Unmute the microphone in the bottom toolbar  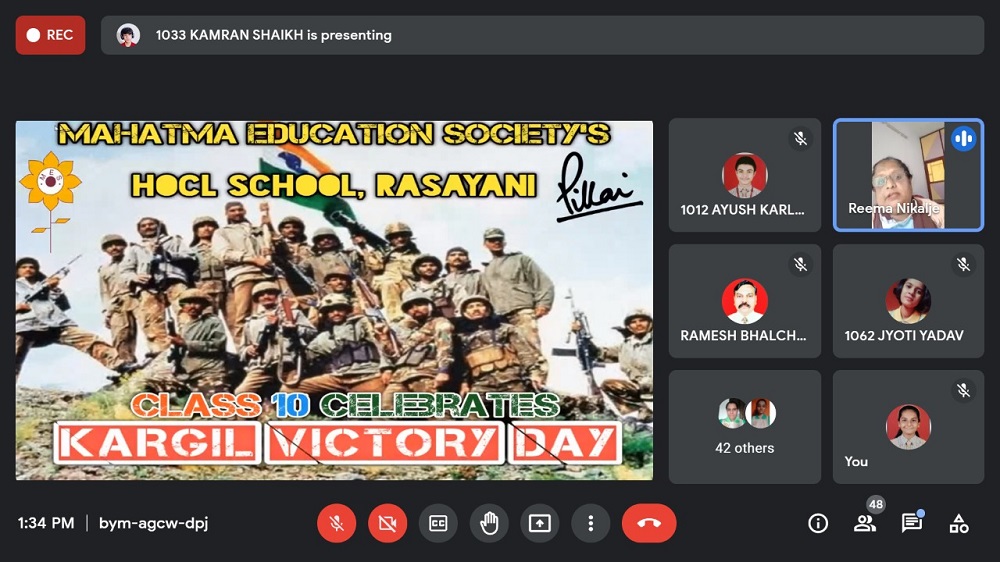point(337,523)
